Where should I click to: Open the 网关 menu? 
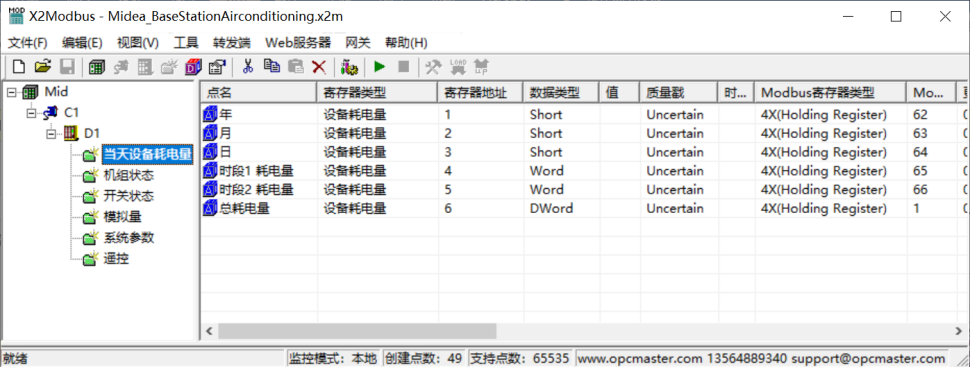[x=358, y=43]
